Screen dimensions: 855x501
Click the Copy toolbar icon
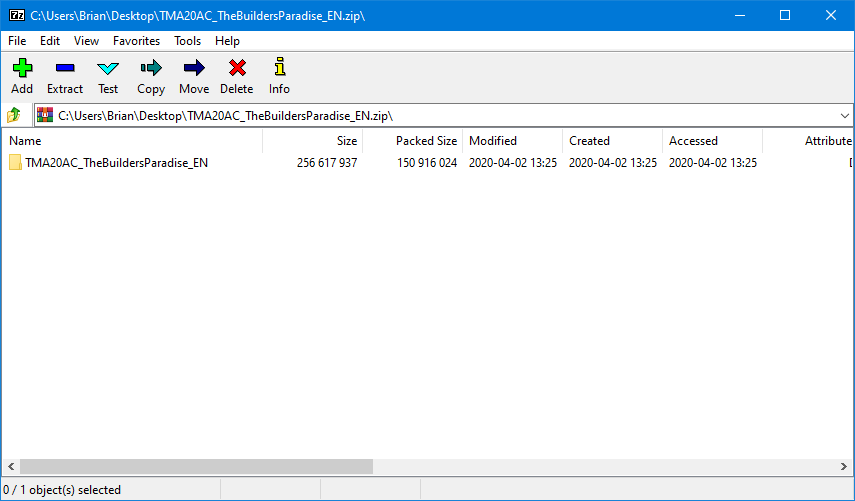(151, 68)
